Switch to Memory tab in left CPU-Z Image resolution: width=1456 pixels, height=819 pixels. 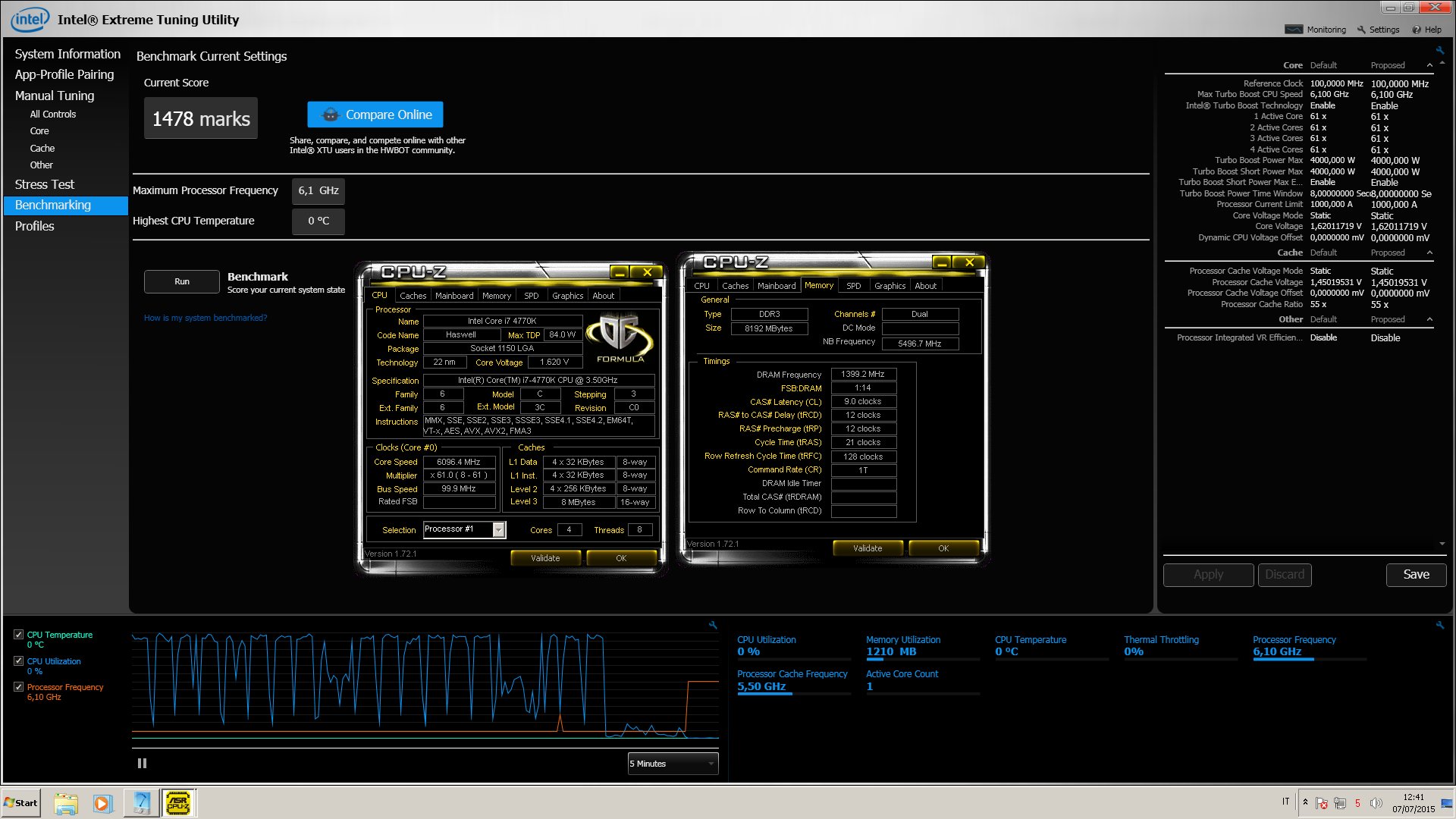click(497, 296)
